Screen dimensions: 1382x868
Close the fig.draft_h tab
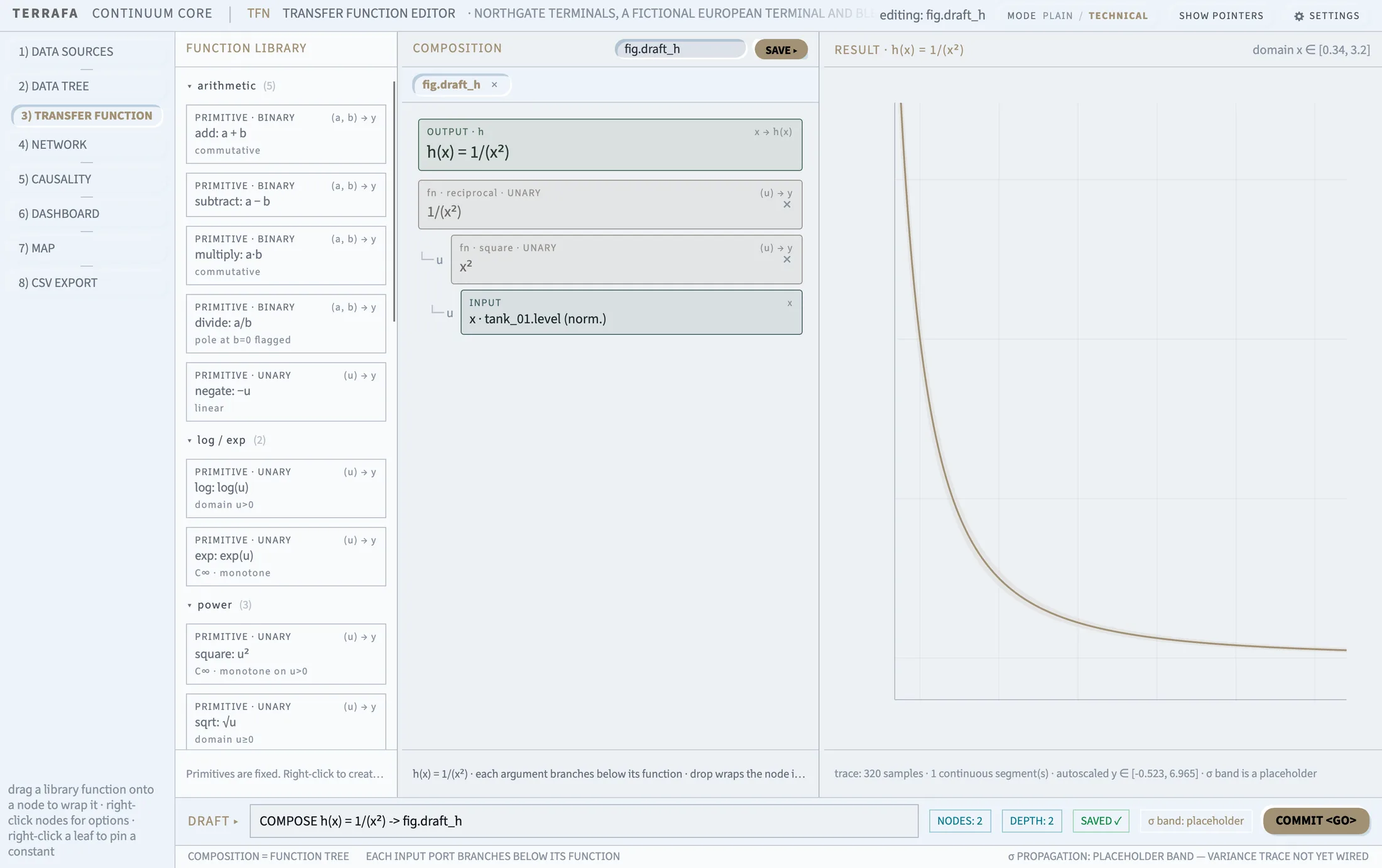click(x=494, y=85)
